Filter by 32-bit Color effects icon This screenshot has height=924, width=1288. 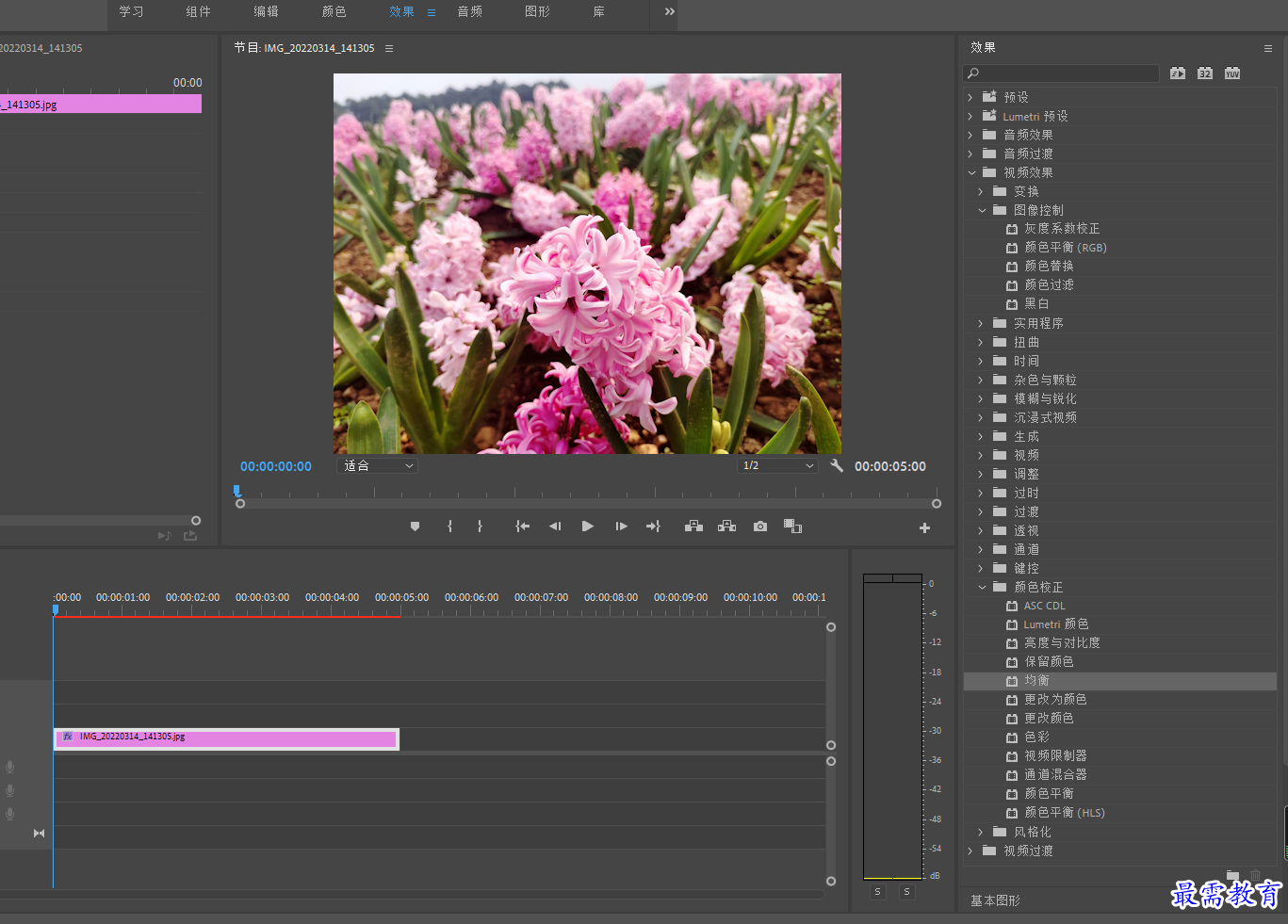(x=1205, y=73)
